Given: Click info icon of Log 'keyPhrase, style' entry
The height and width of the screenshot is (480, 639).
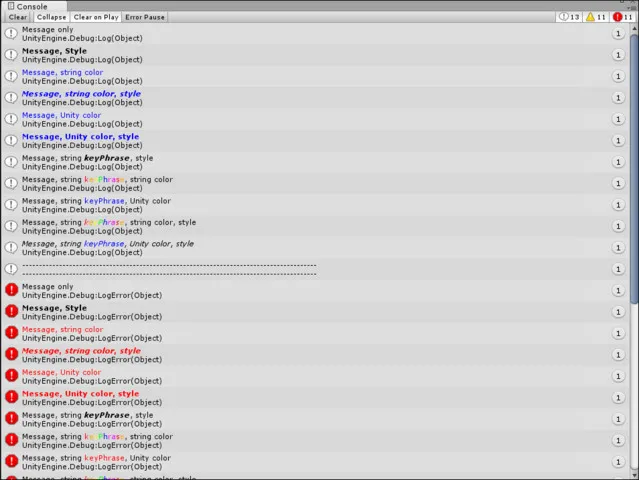Looking at the screenshot, I should 11,162.
